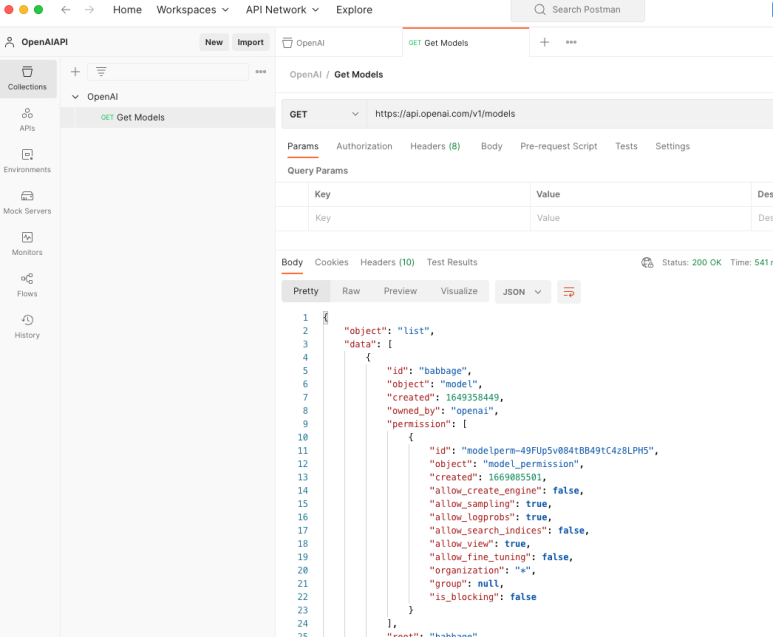The height and width of the screenshot is (637, 773).
Task: Click the collections filter search field
Action: [x=168, y=72]
